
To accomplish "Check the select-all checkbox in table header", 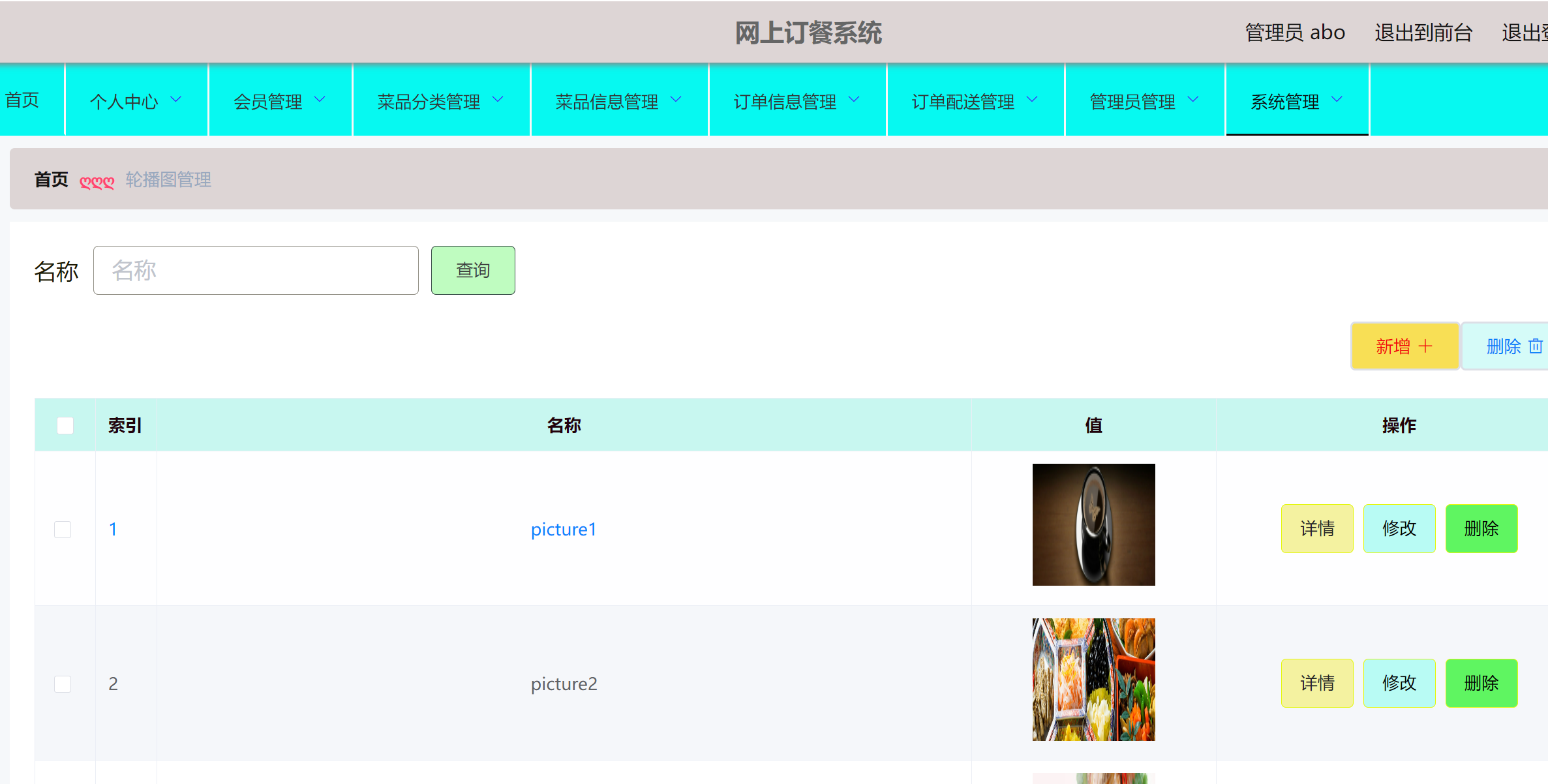I will click(65, 425).
